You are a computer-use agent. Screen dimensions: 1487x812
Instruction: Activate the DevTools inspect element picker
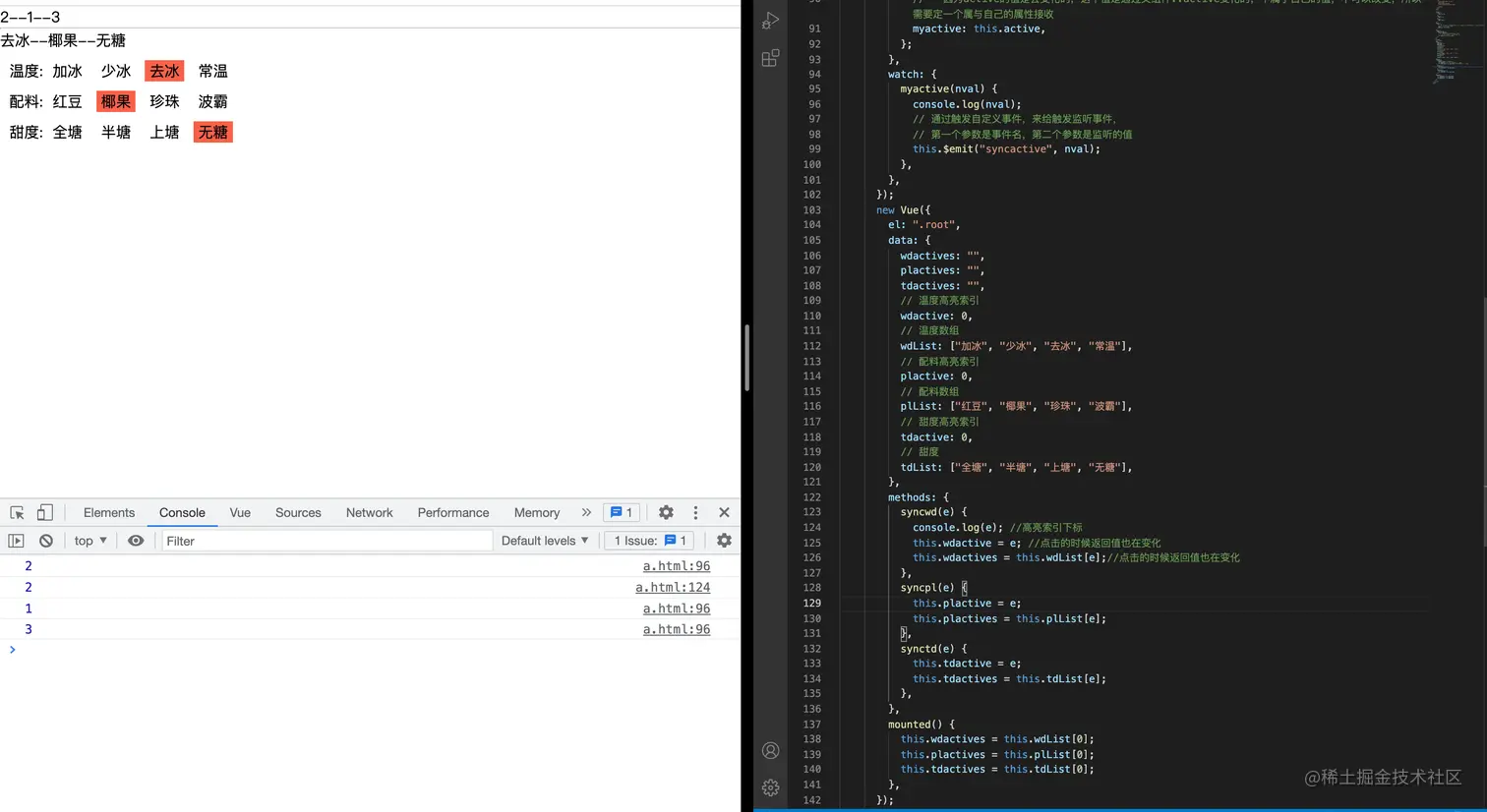tap(17, 512)
